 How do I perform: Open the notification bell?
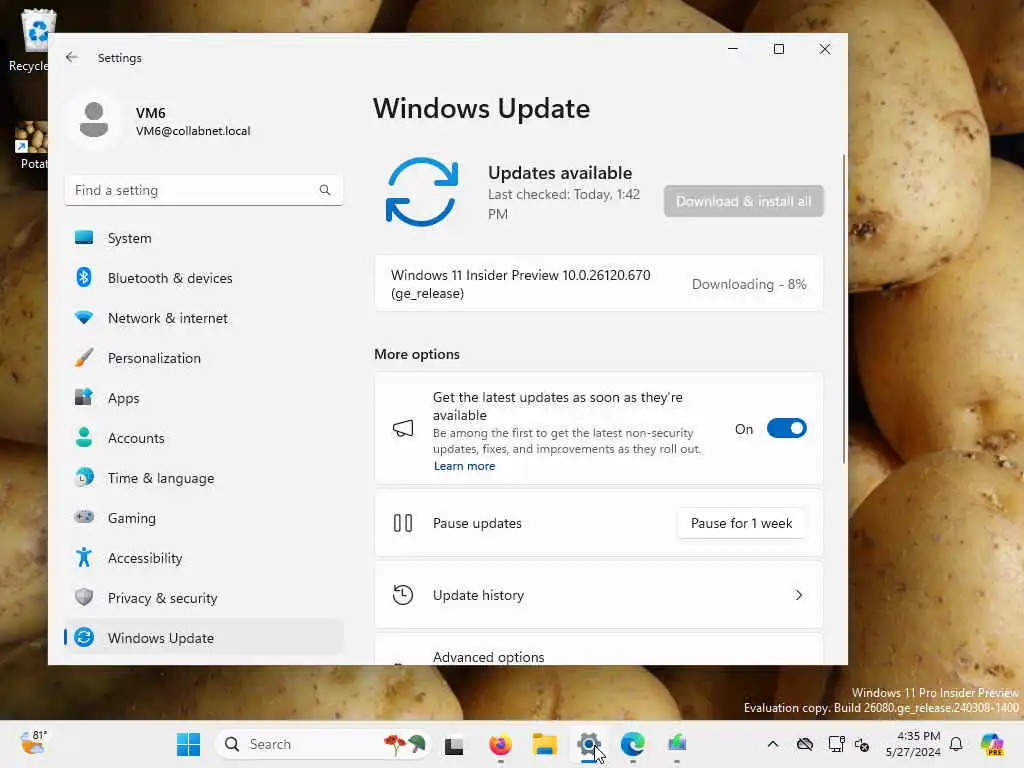pyautogui.click(x=956, y=744)
